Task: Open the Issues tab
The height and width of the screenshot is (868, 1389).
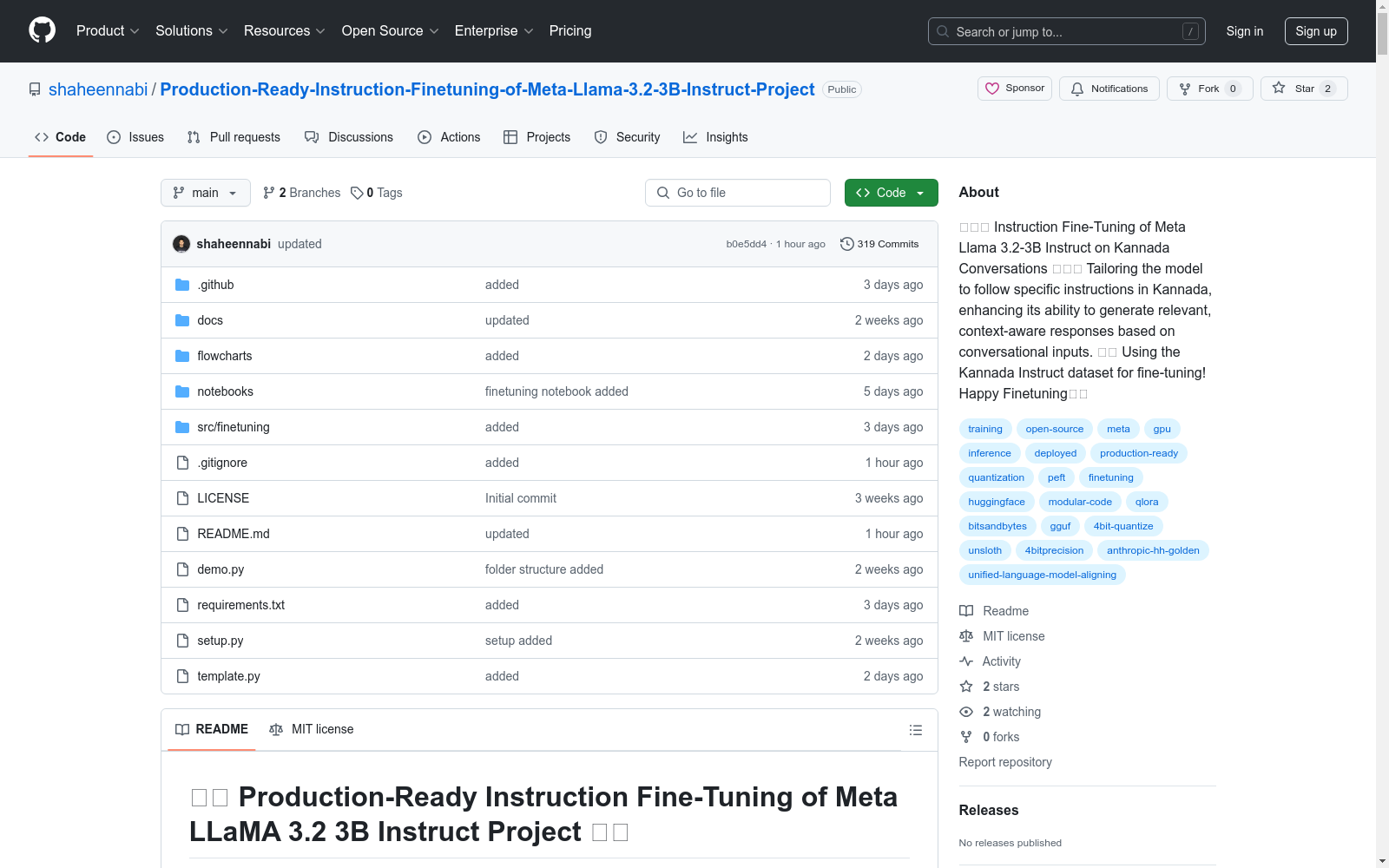Action: click(x=135, y=137)
